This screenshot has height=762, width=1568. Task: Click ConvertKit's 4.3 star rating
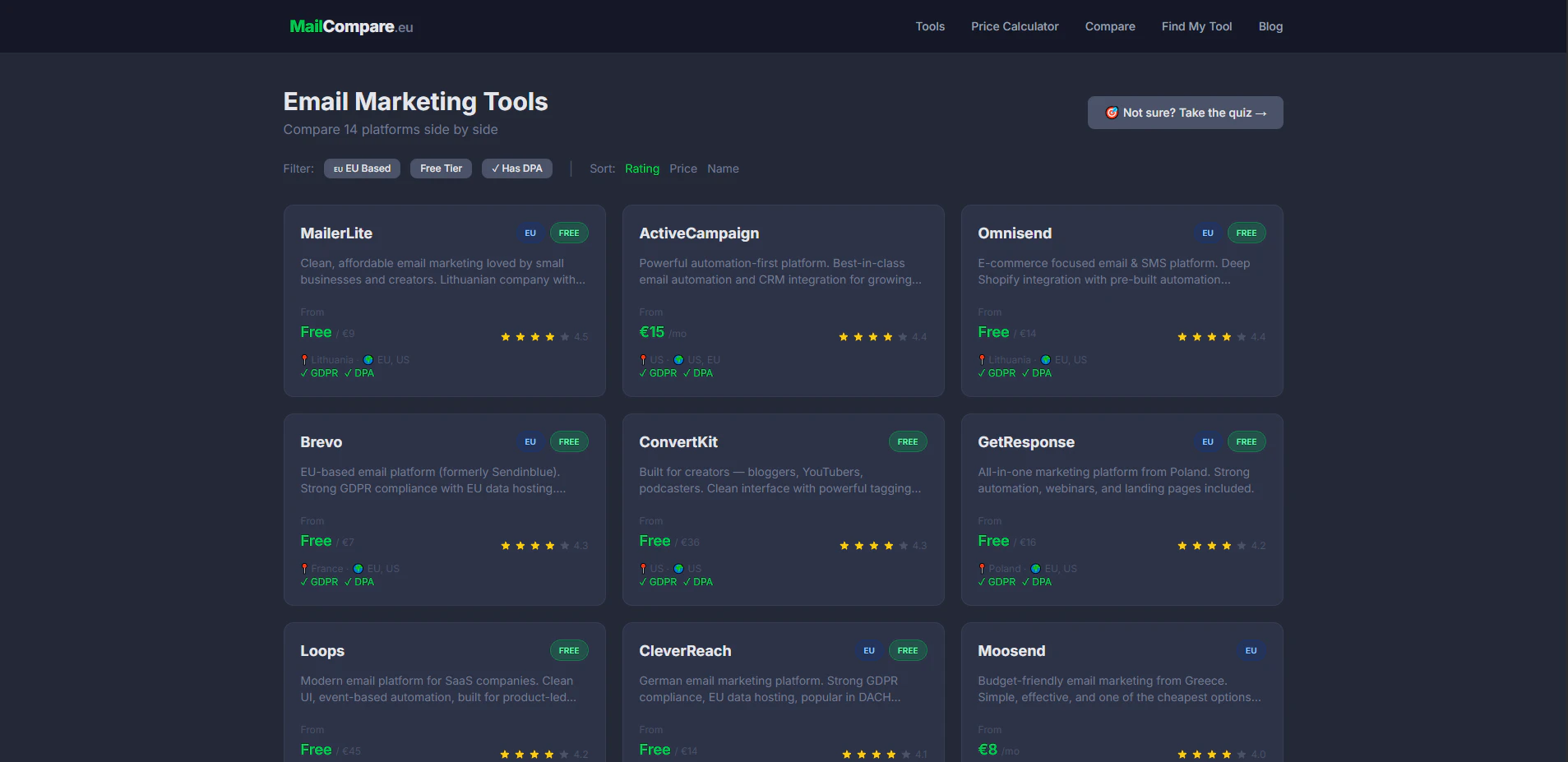(x=883, y=546)
